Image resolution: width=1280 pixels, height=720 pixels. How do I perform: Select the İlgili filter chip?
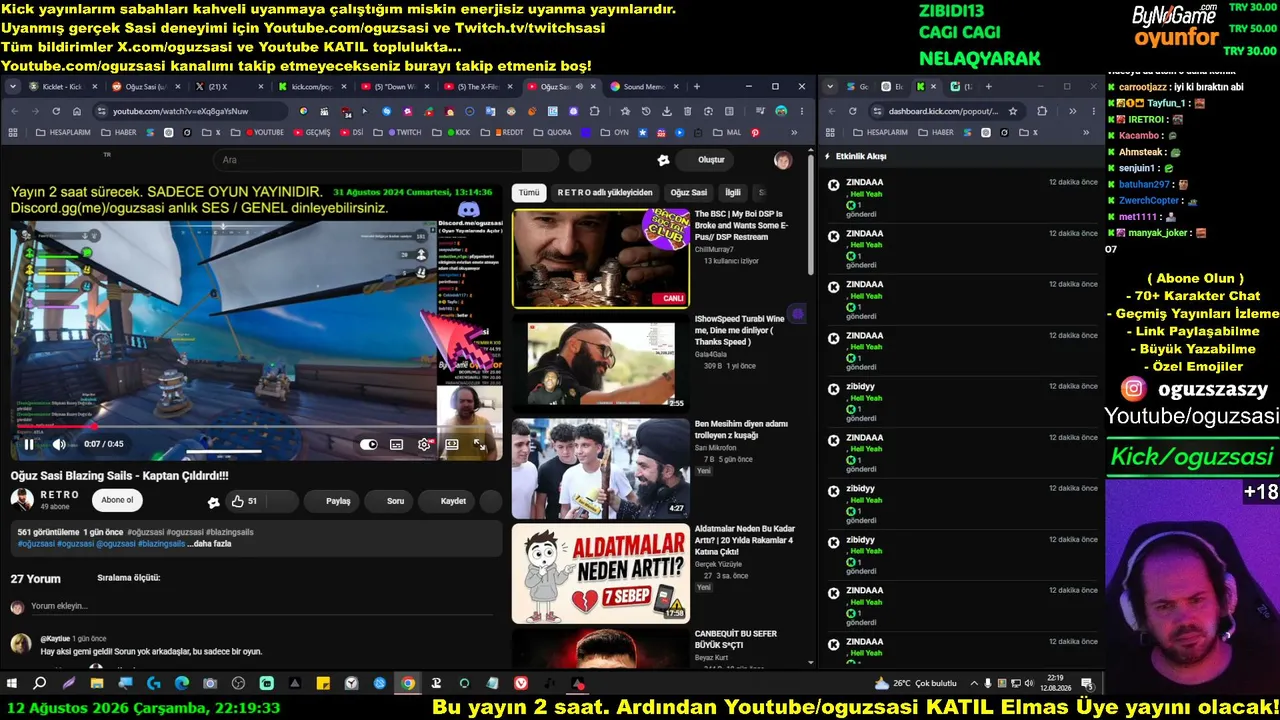point(733,193)
